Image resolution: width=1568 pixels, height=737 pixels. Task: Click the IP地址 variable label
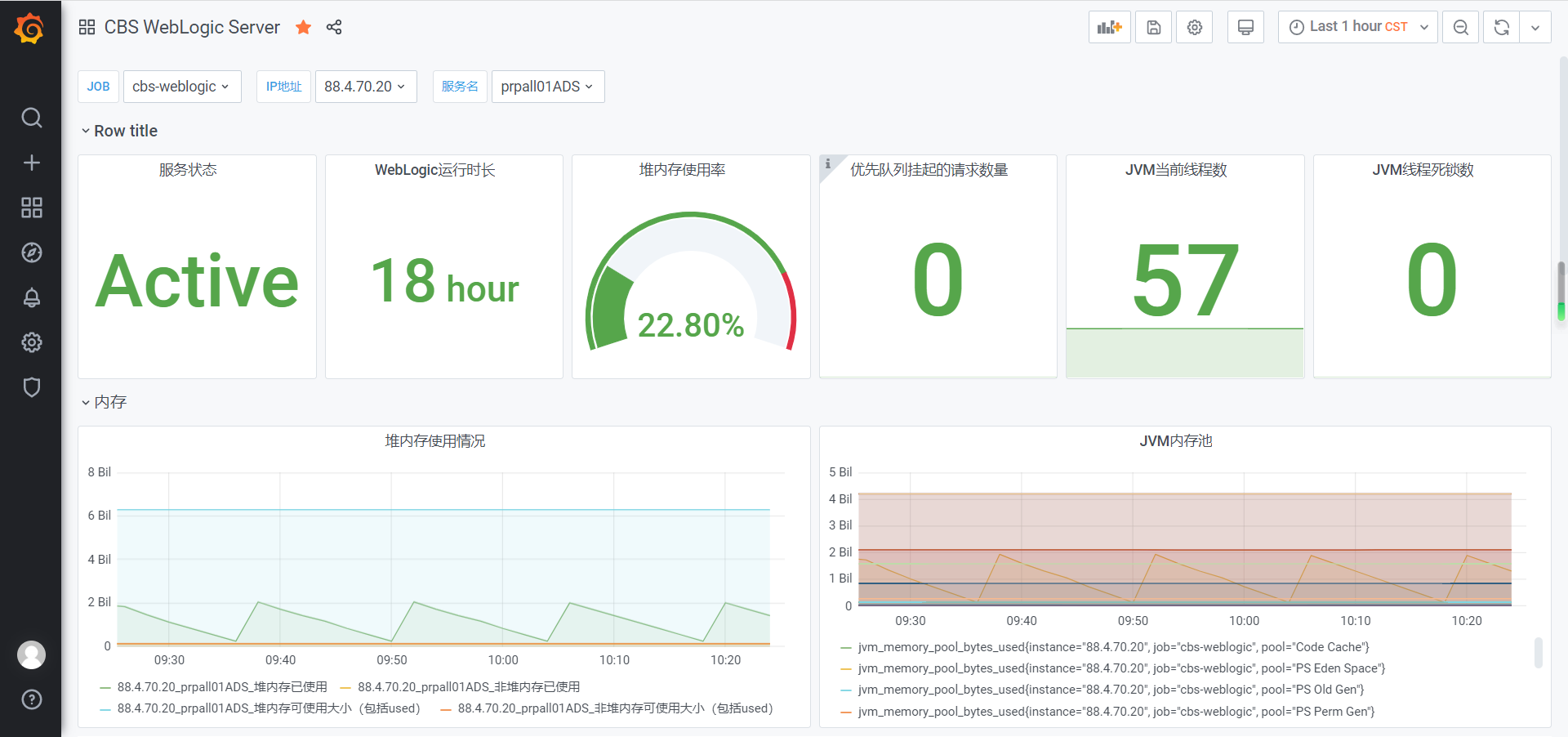pos(283,87)
